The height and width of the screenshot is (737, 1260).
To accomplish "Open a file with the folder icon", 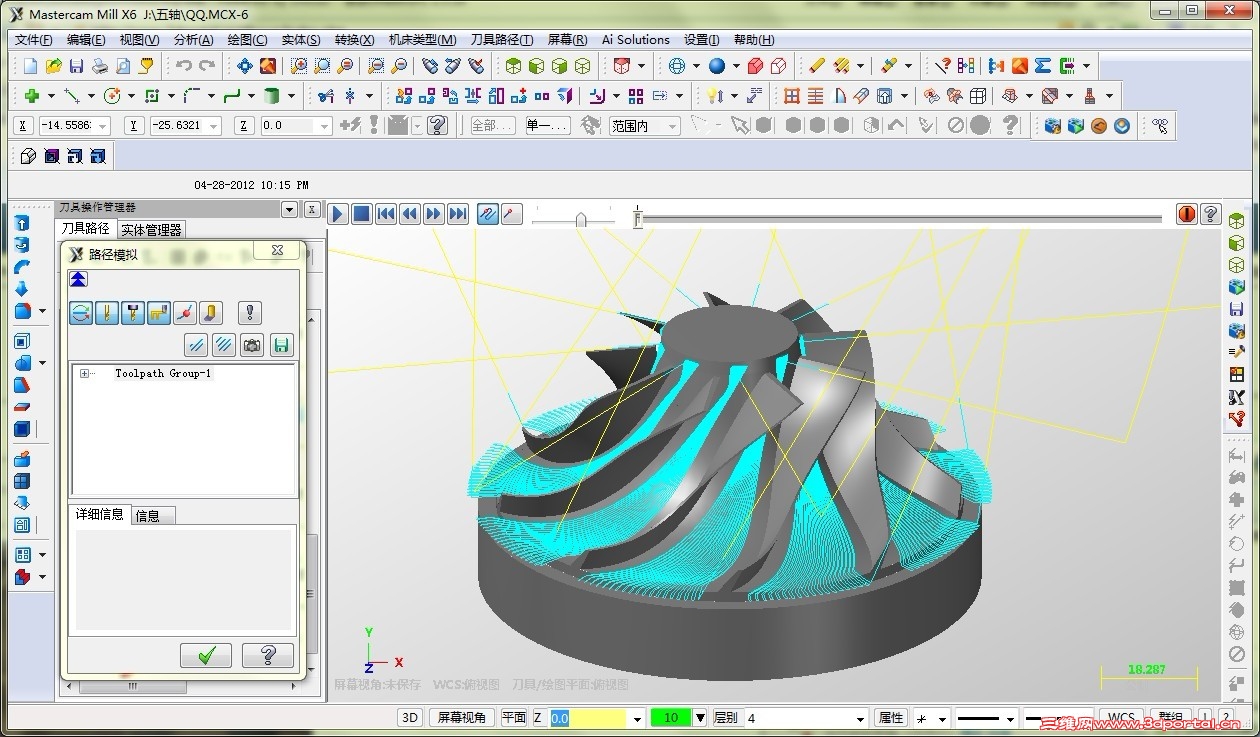I will pos(53,66).
